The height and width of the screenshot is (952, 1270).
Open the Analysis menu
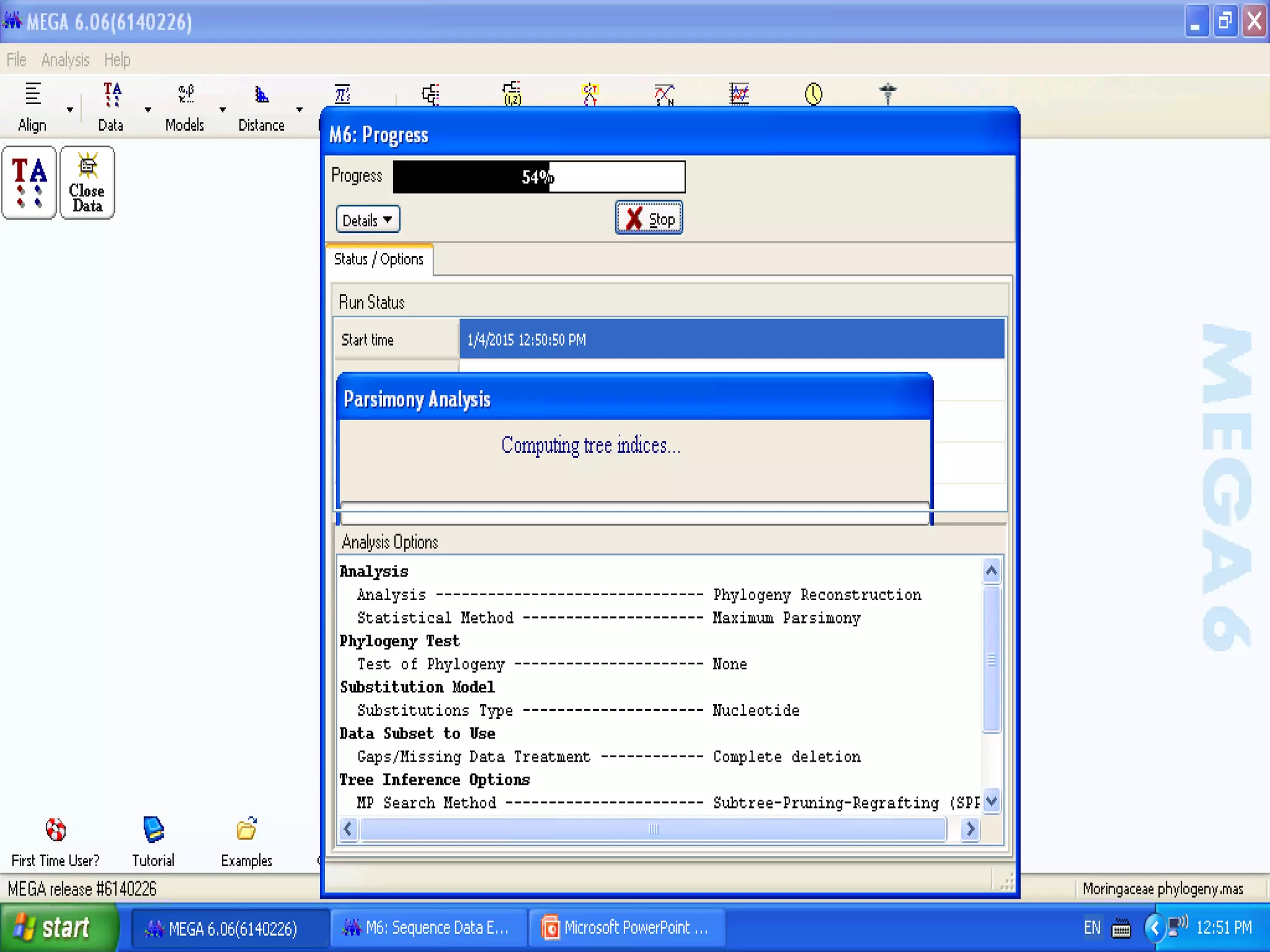pyautogui.click(x=65, y=60)
